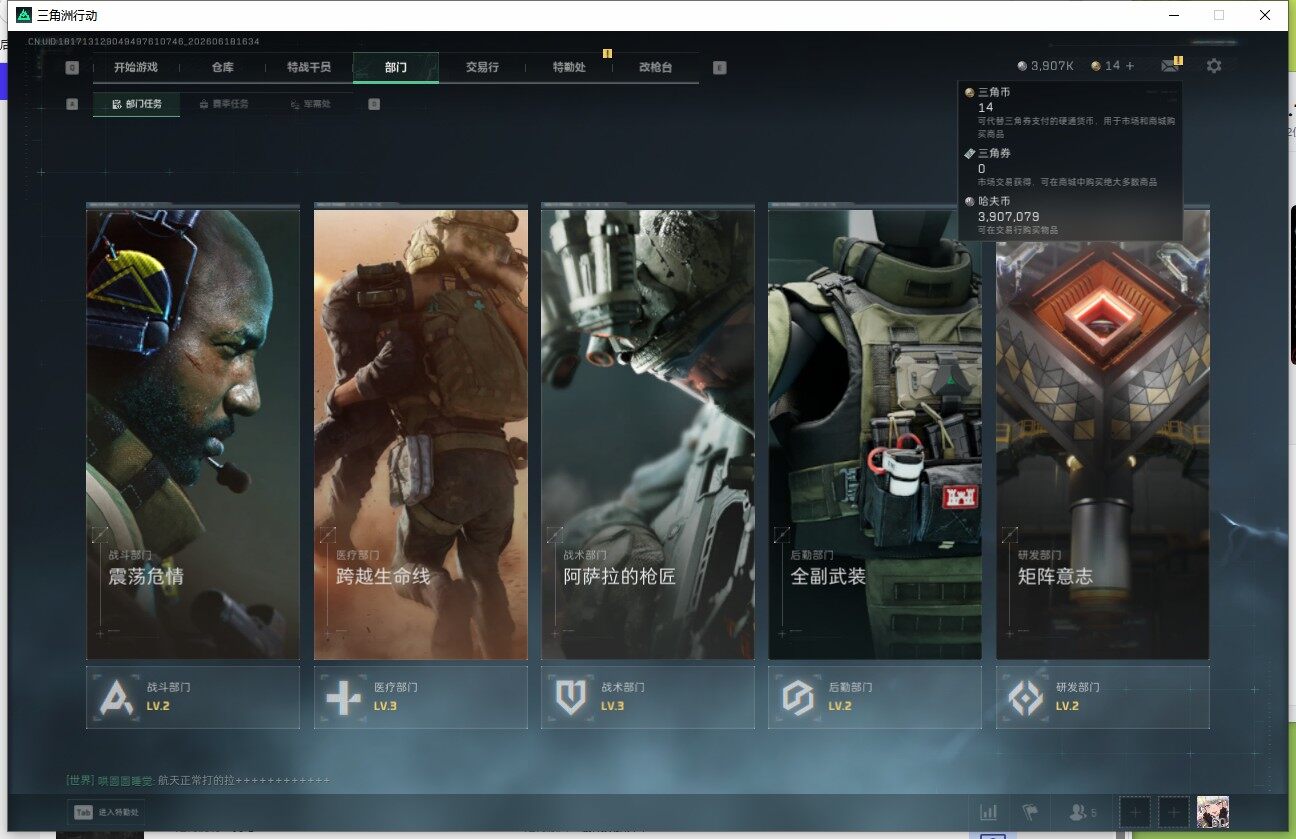The image size is (1296, 839).
Task: Click the D key hint after 军需处
Action: point(374,104)
